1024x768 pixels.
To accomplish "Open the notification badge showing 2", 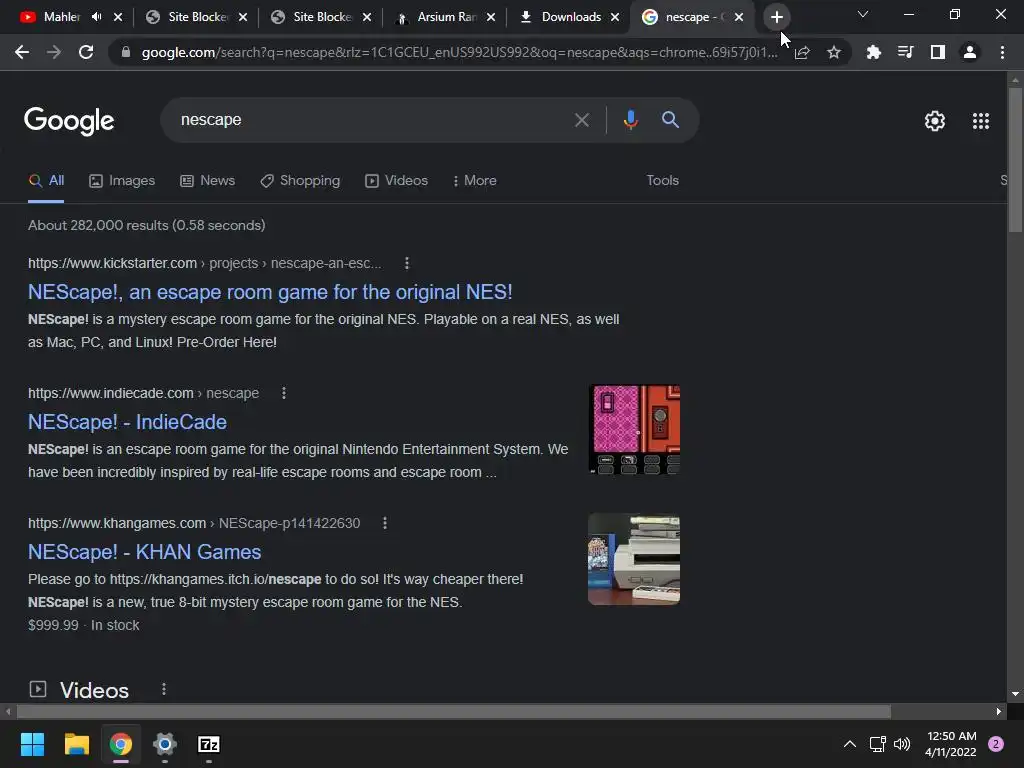I will pyautogui.click(x=996, y=744).
